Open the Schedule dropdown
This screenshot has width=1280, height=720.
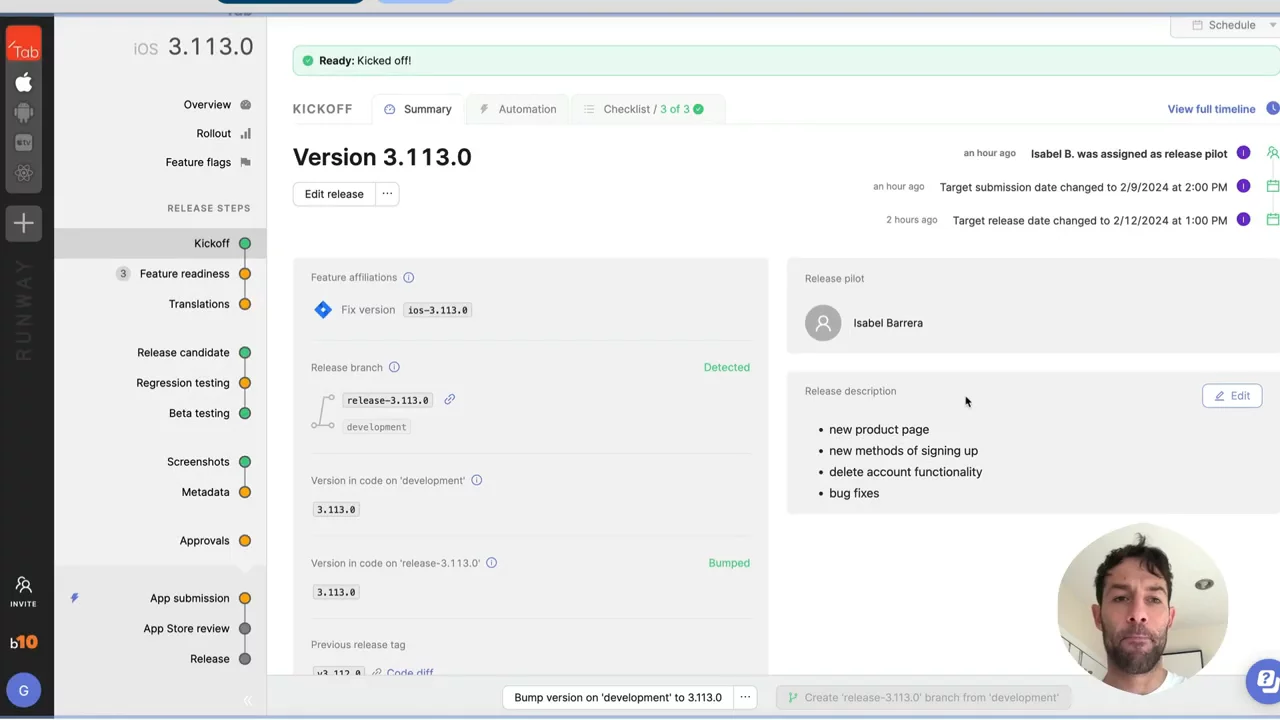click(x=1232, y=25)
